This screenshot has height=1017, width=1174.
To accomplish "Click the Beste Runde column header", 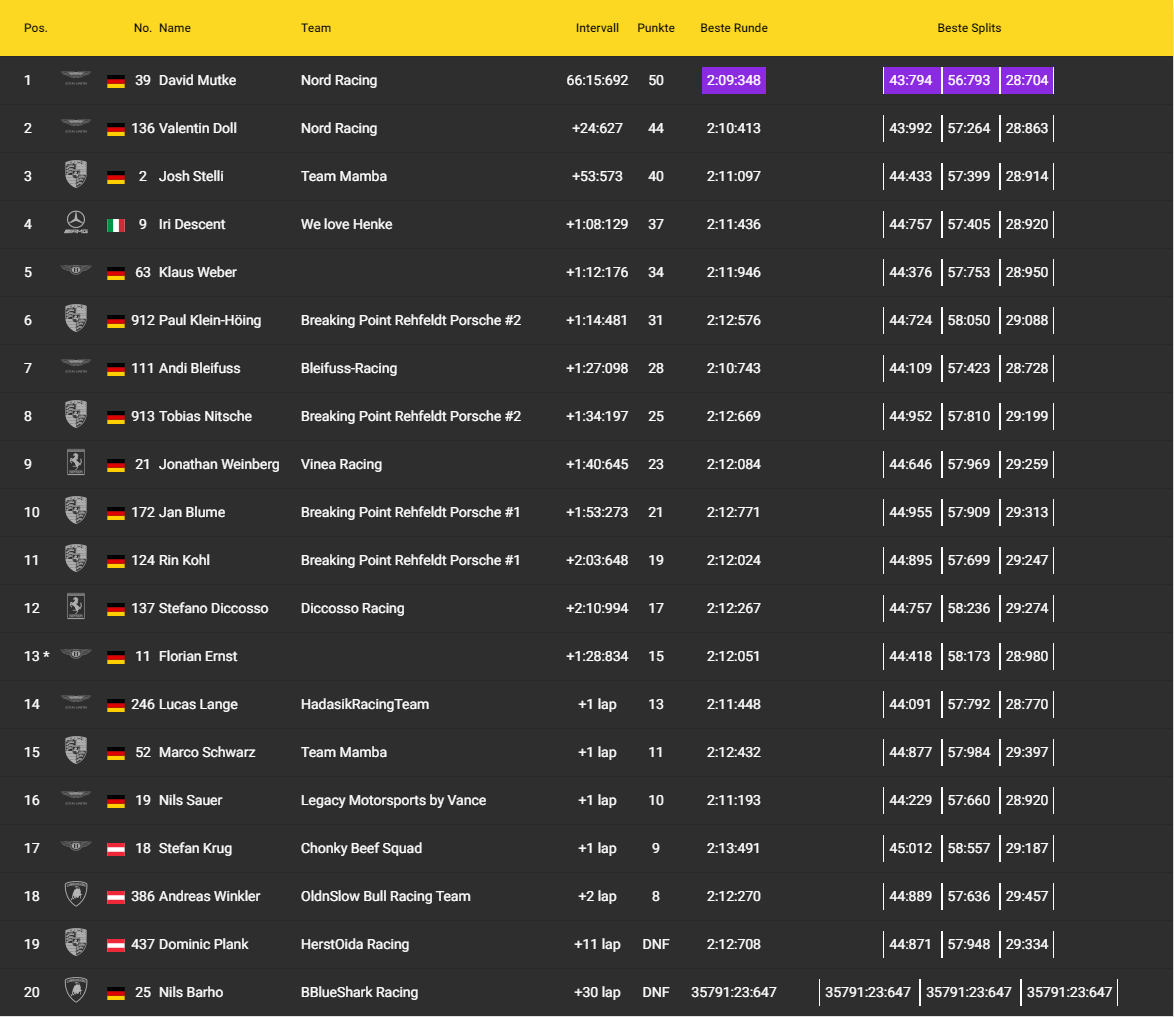I will pyautogui.click(x=734, y=28).
